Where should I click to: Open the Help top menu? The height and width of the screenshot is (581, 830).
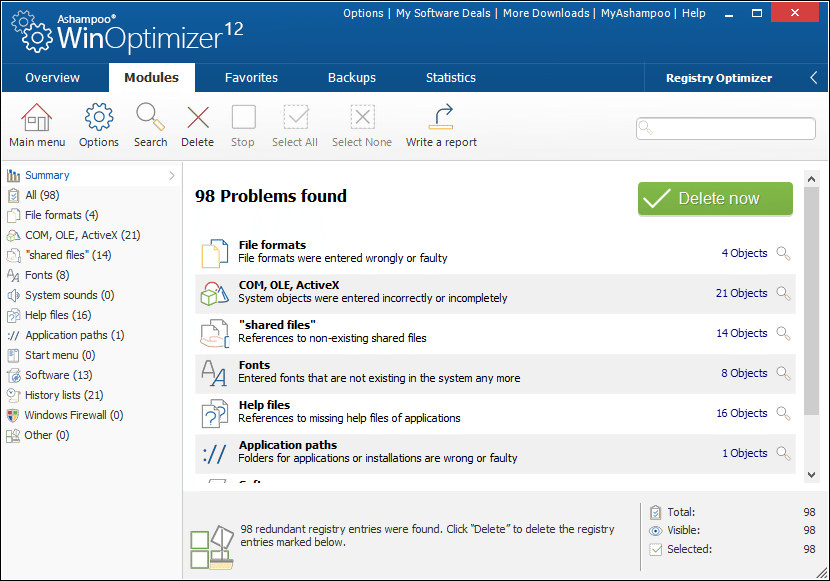coord(693,13)
